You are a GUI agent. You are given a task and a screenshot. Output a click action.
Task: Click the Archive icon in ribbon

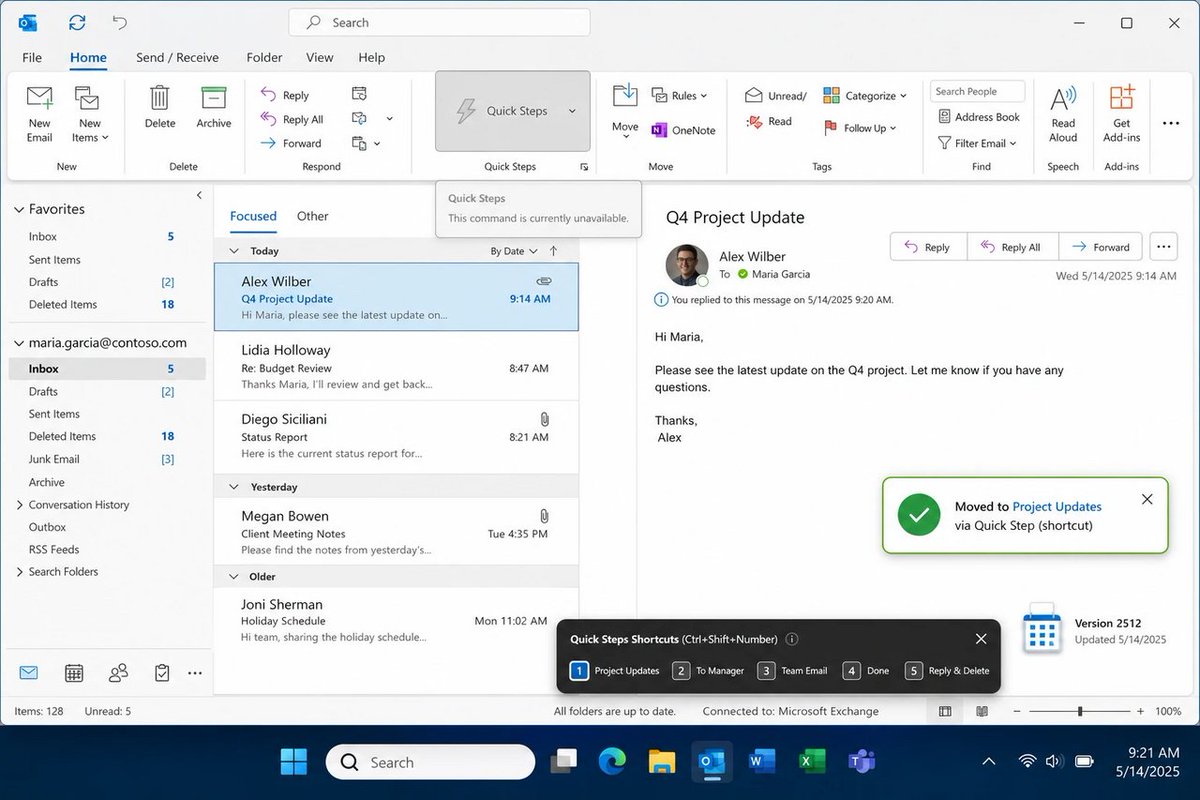213,98
